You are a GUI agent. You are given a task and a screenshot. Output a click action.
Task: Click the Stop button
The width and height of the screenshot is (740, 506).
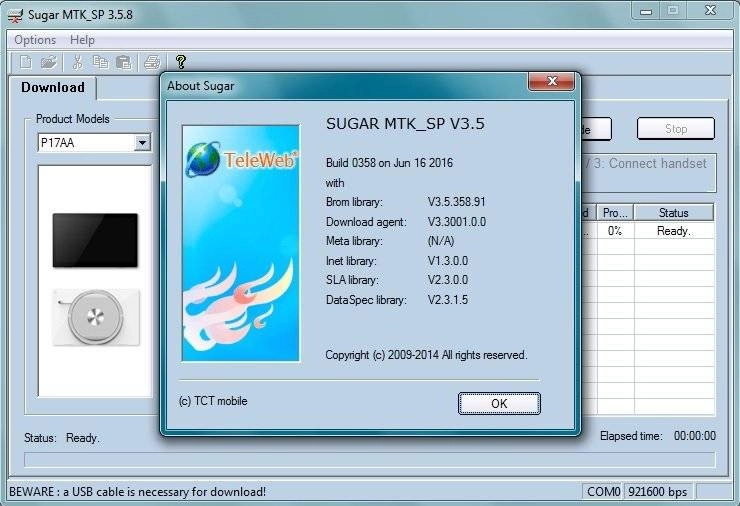pos(676,128)
